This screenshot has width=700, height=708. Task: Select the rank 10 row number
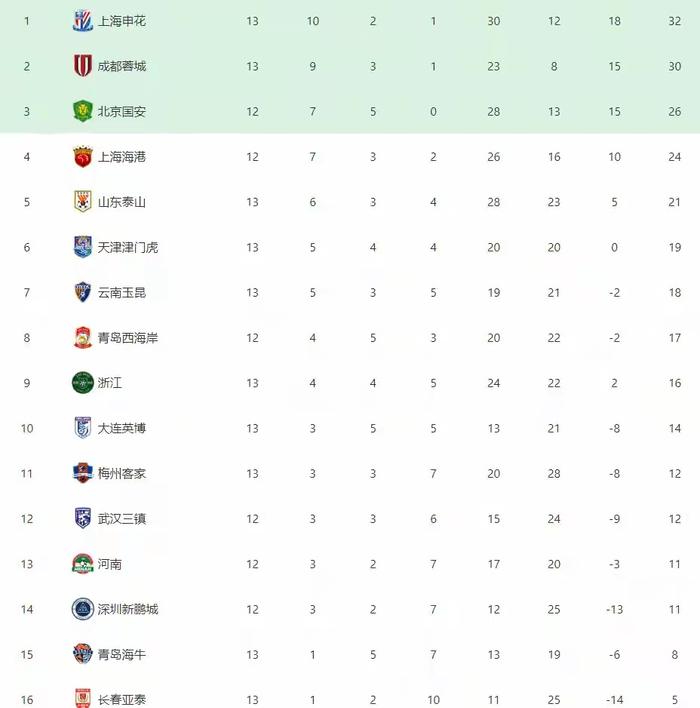[27, 428]
